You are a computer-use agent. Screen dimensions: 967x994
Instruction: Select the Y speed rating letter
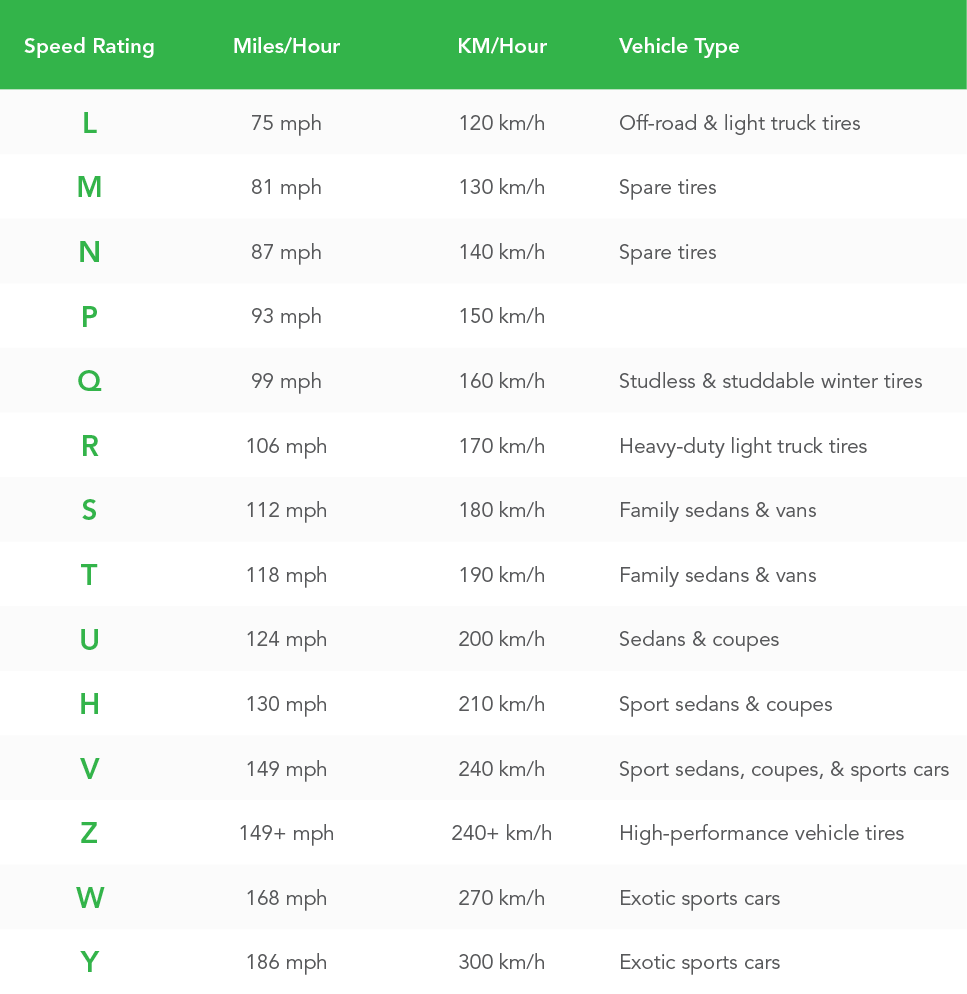click(89, 962)
